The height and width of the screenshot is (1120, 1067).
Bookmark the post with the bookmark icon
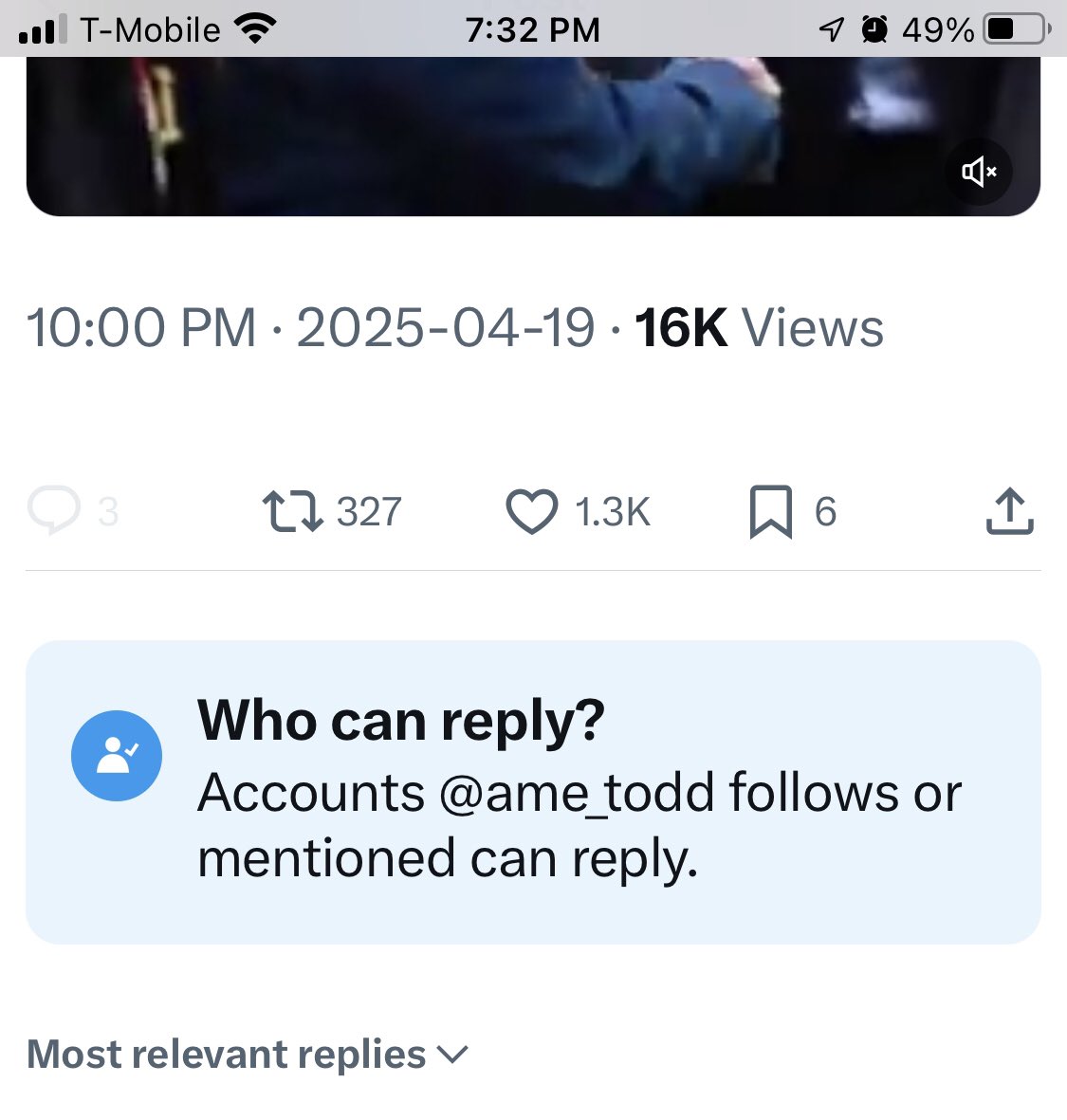(770, 511)
